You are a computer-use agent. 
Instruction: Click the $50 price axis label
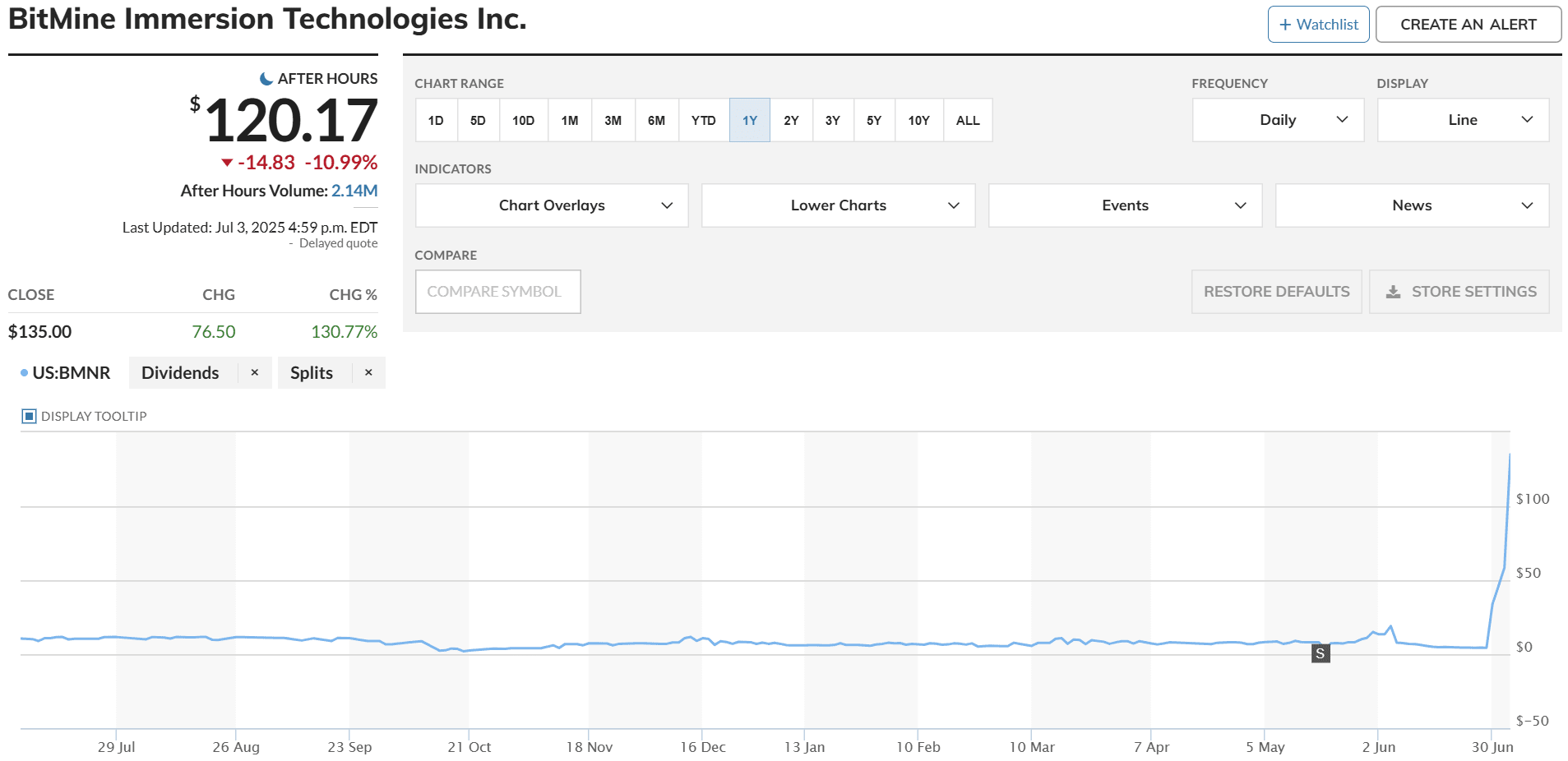[x=1529, y=573]
